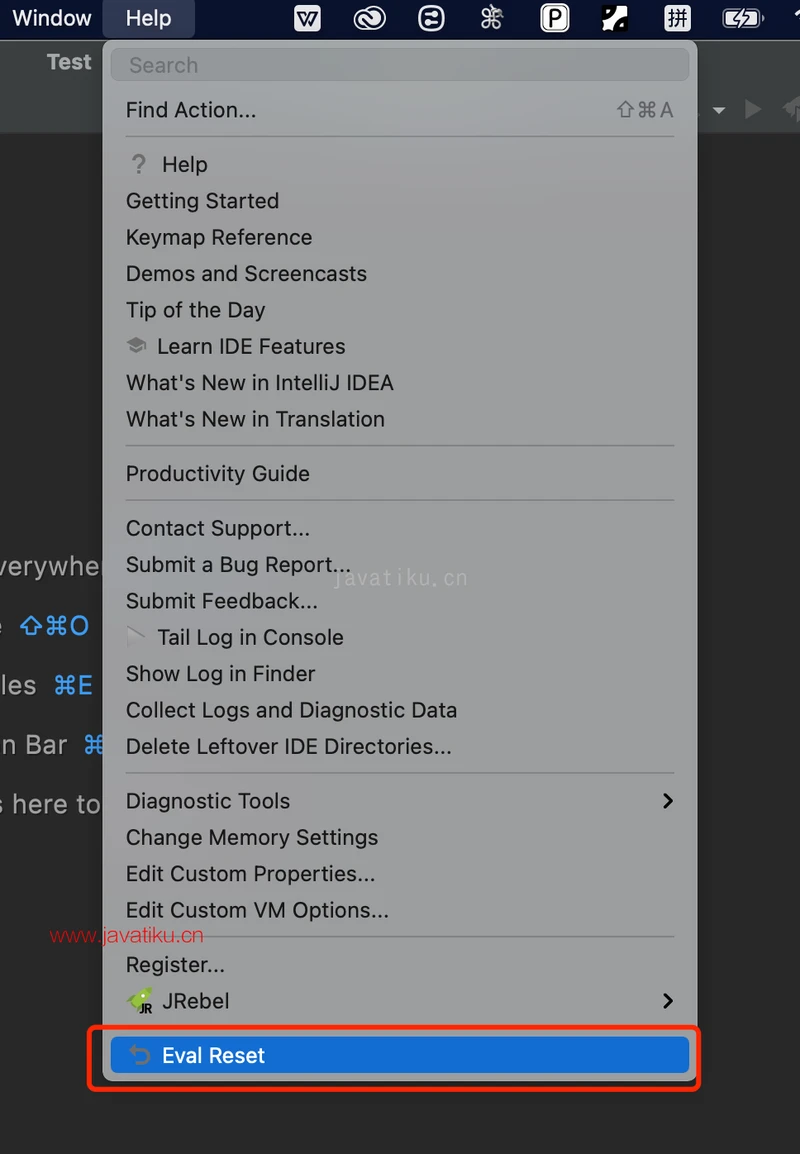The width and height of the screenshot is (800, 1154).
Task: Open the Window menu
Action: coord(51,18)
